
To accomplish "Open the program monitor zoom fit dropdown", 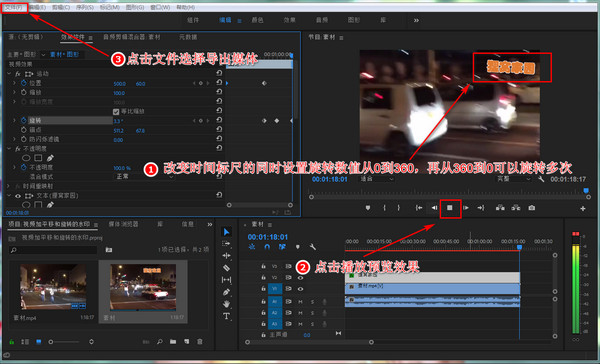I will coord(377,179).
